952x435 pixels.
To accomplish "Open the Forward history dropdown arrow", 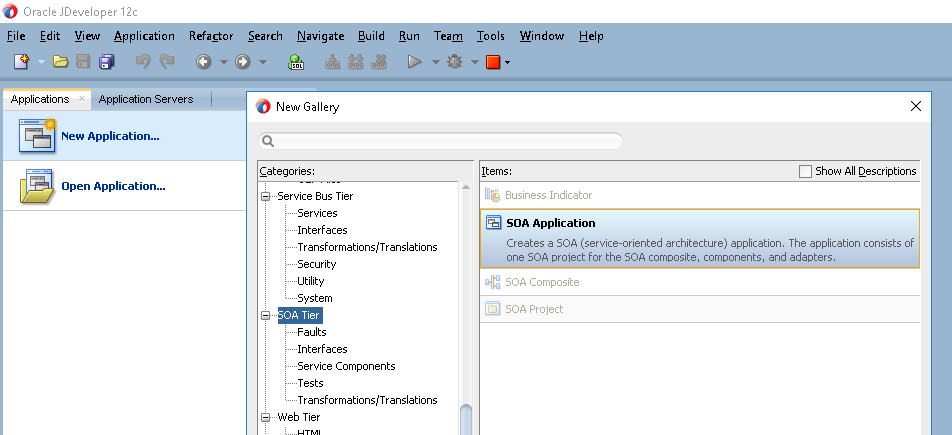I will 263,62.
